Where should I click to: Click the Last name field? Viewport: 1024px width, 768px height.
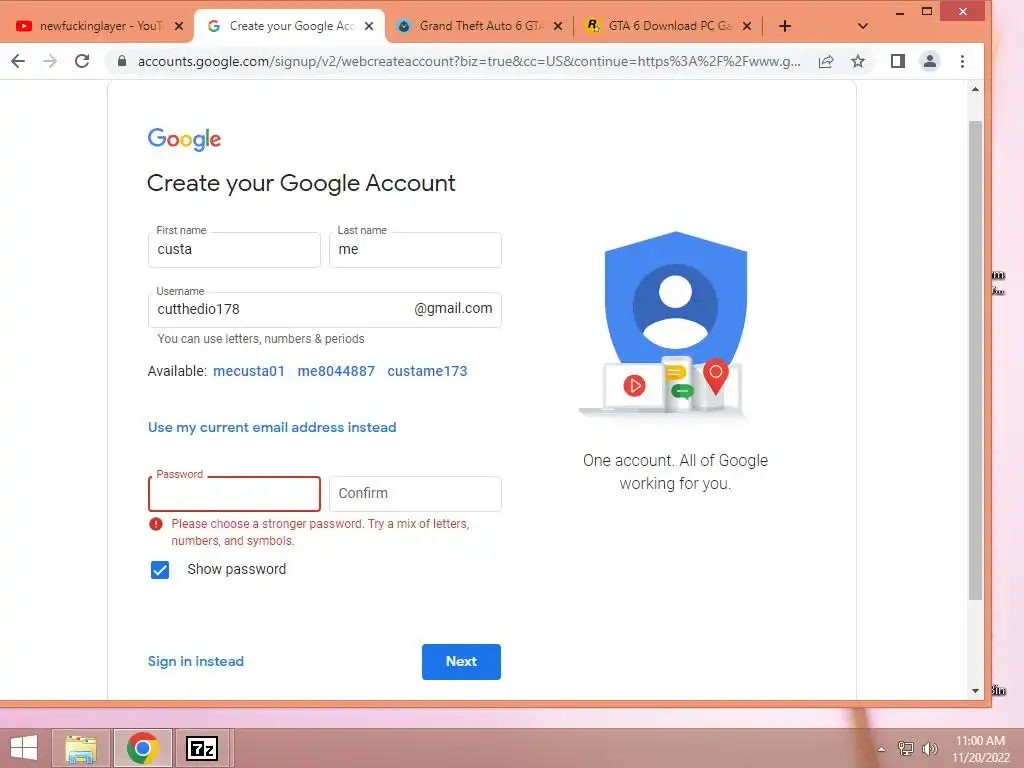pyautogui.click(x=415, y=249)
